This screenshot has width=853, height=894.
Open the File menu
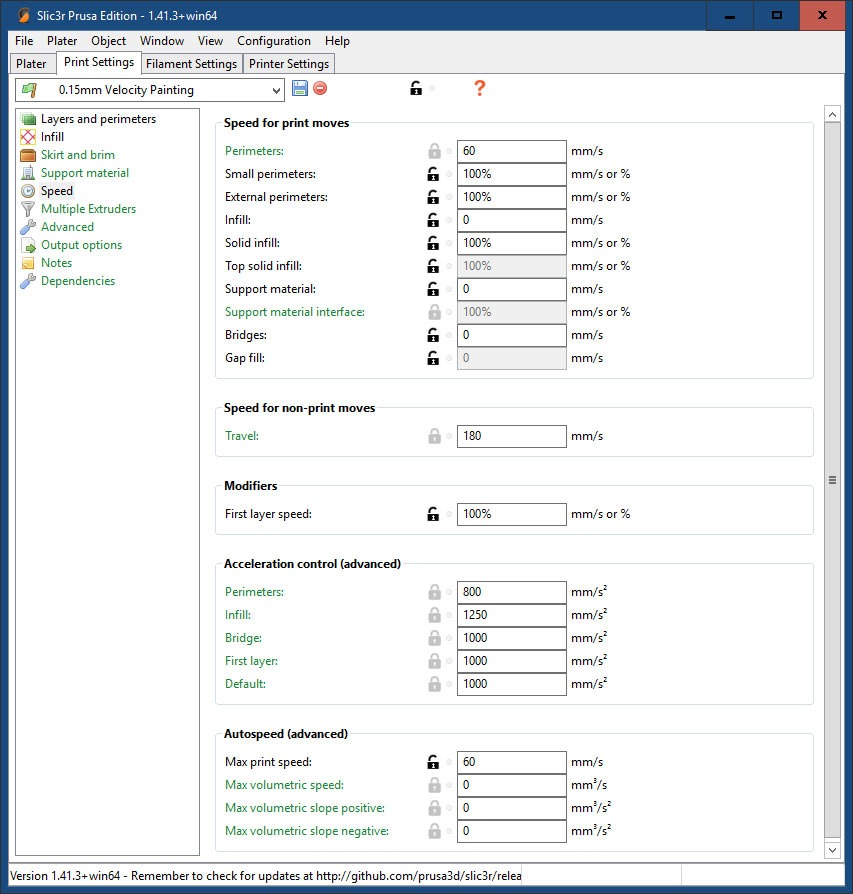(24, 41)
